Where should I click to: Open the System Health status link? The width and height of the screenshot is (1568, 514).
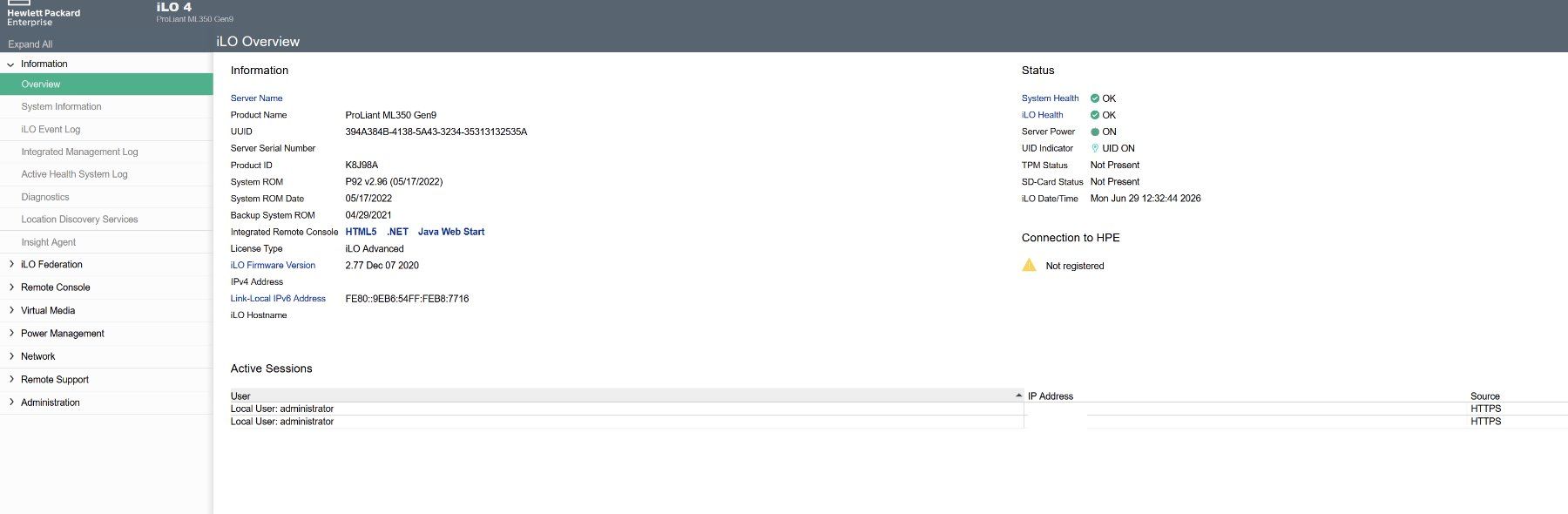1050,98
